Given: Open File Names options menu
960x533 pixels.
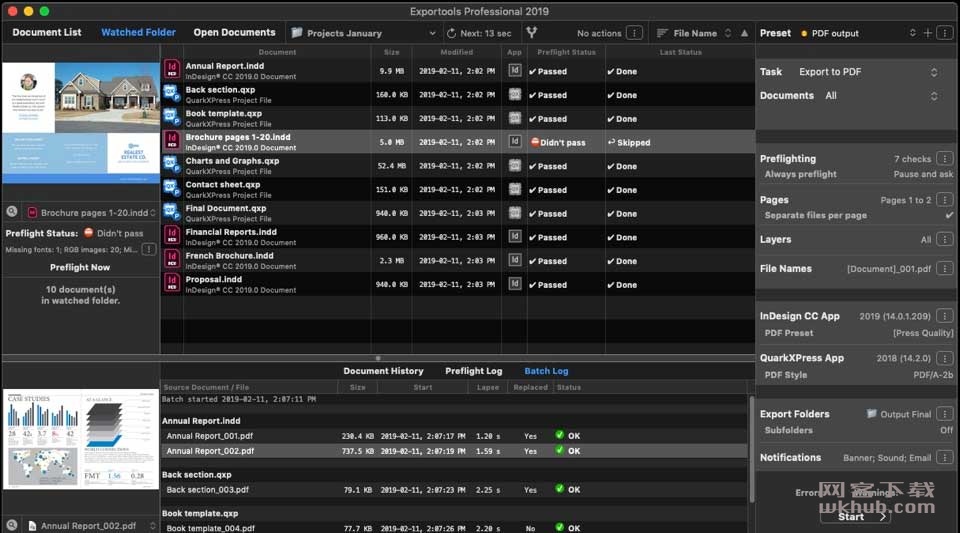Looking at the screenshot, I should tap(945, 268).
